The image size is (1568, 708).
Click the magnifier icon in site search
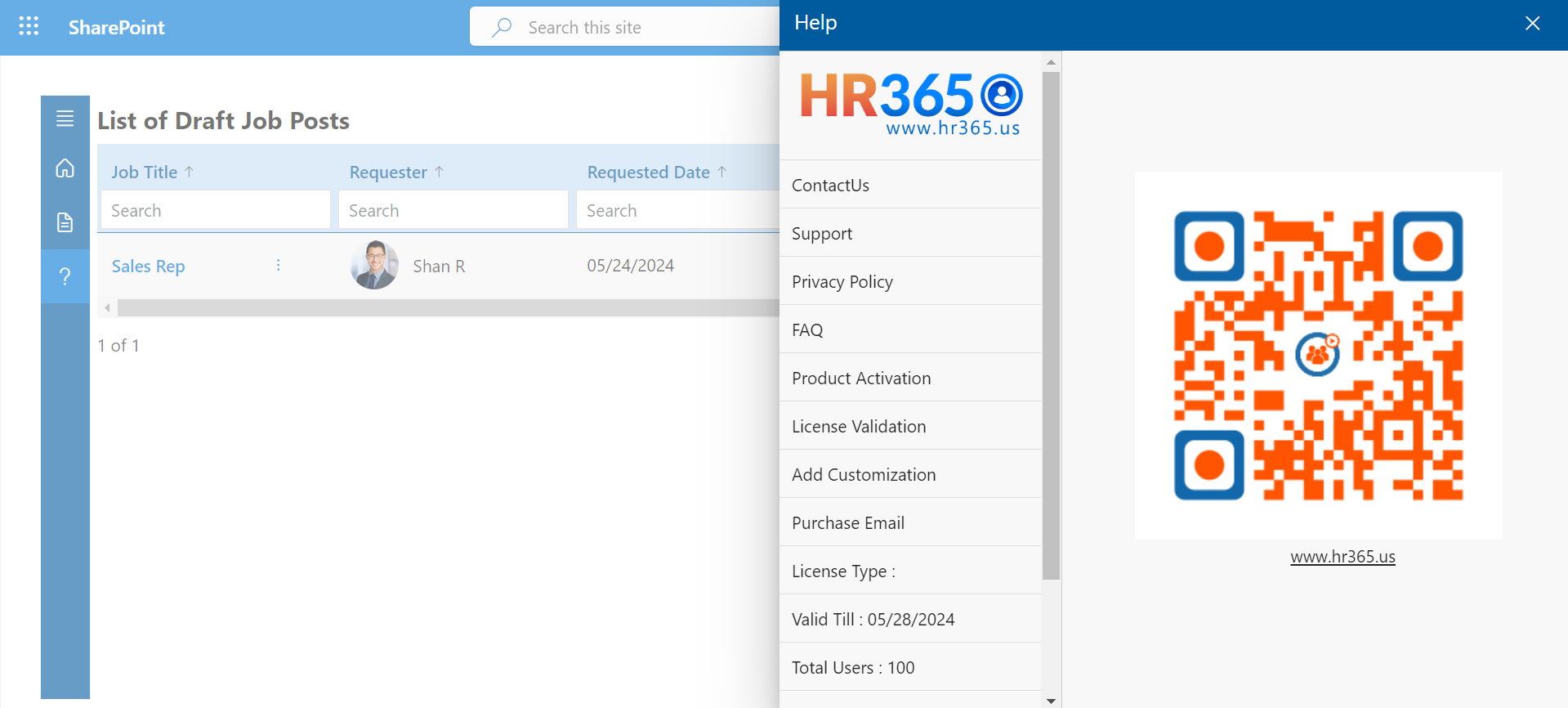click(502, 27)
